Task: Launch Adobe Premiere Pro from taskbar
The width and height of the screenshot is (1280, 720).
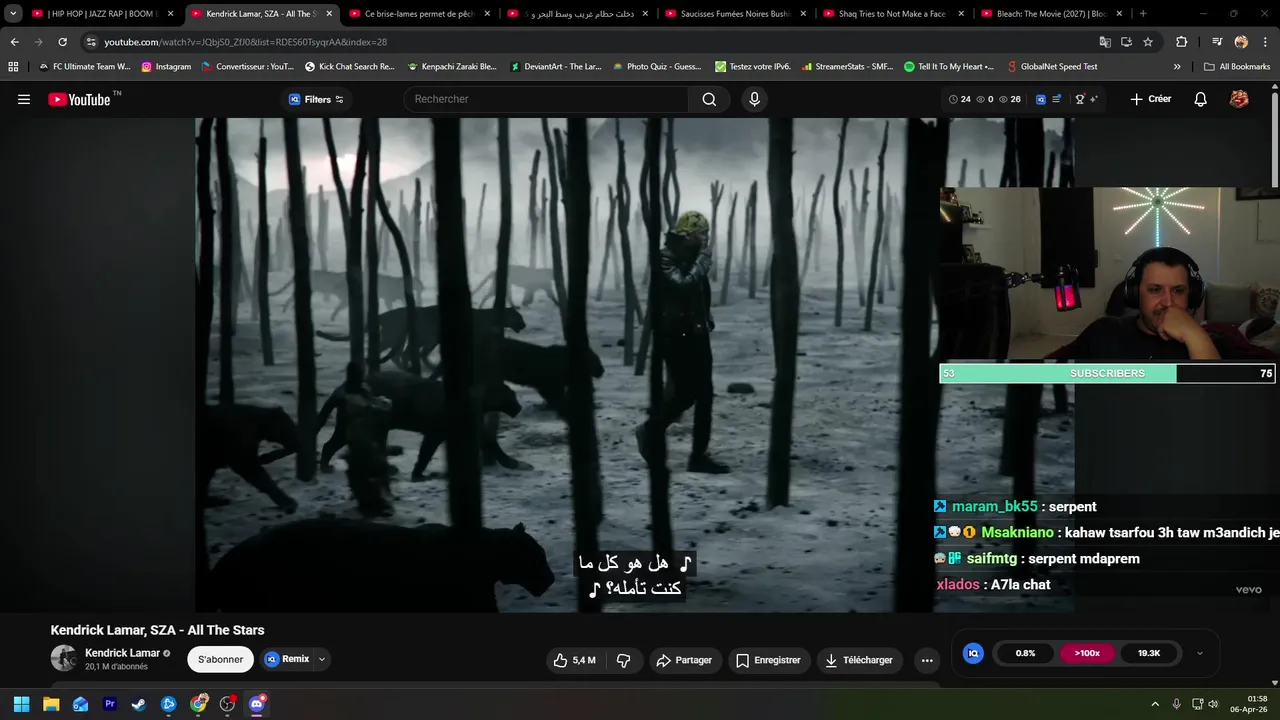Action: click(110, 704)
